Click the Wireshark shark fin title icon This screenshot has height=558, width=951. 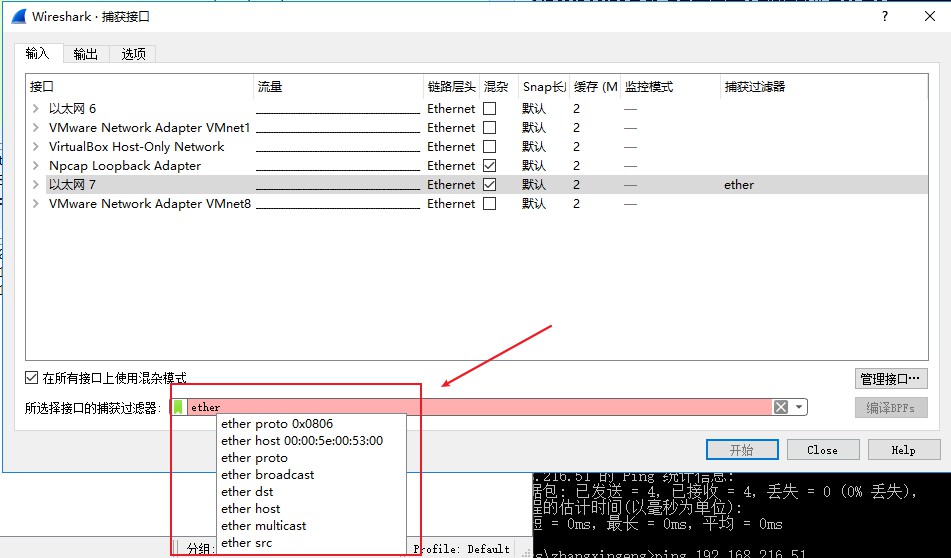coord(19,16)
